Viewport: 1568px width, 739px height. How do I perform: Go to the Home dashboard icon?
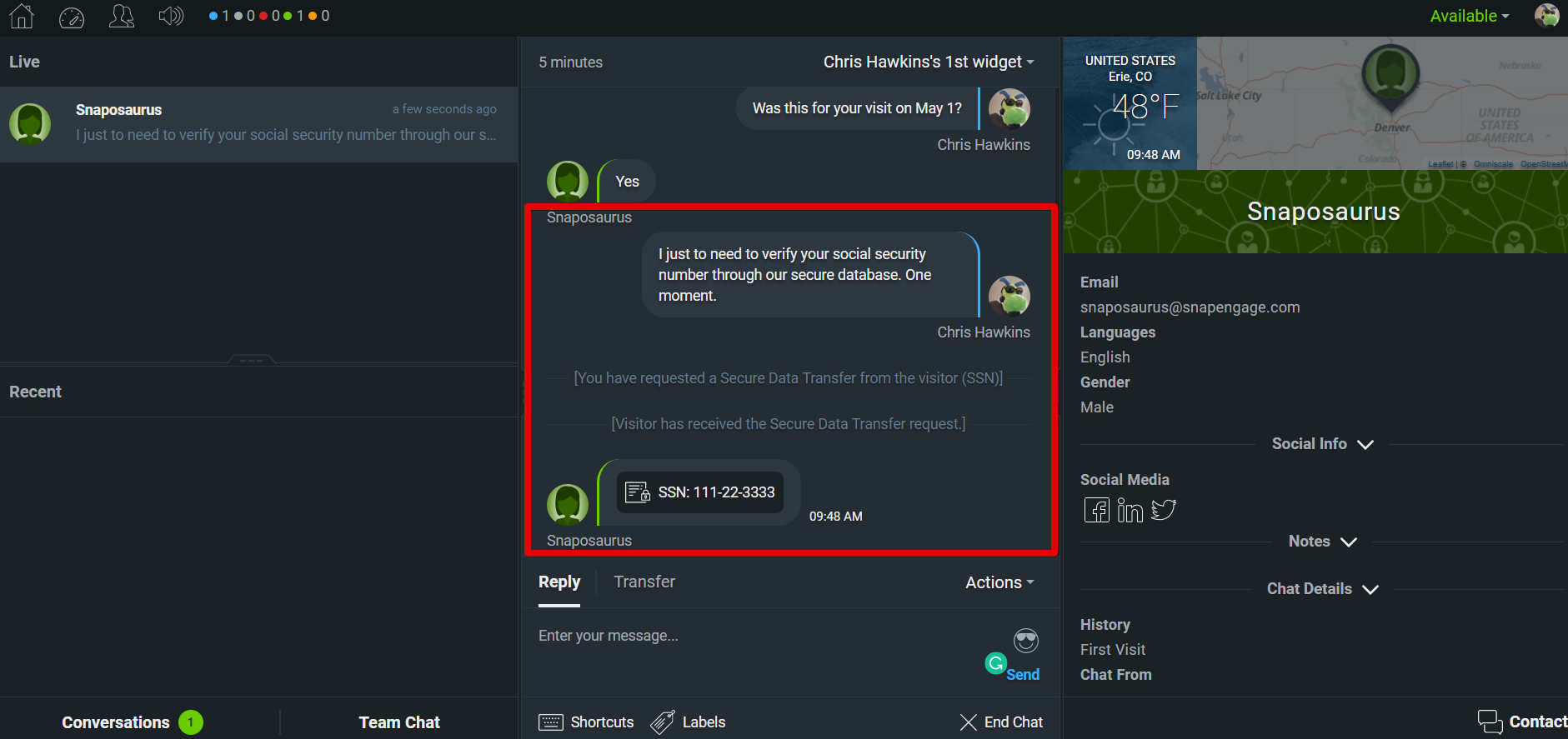(22, 16)
